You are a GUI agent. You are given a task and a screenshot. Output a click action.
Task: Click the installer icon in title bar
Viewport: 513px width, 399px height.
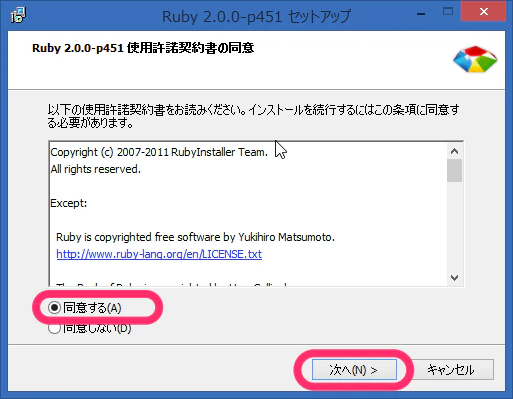(x=18, y=15)
